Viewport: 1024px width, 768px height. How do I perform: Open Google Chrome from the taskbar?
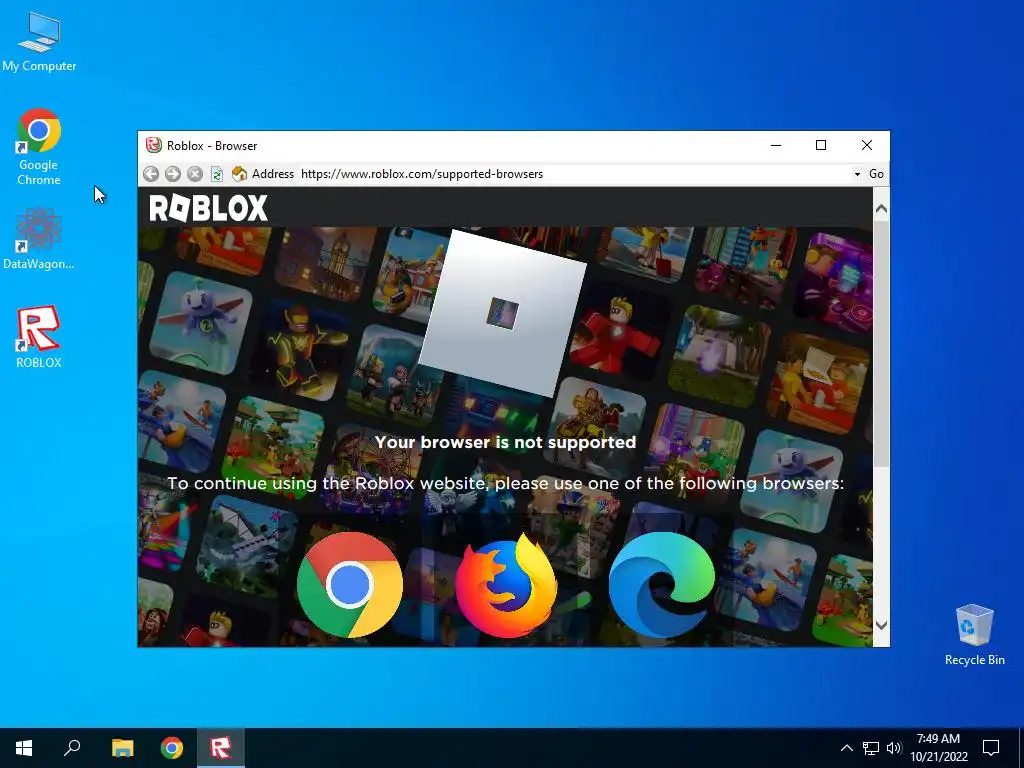tap(172, 748)
